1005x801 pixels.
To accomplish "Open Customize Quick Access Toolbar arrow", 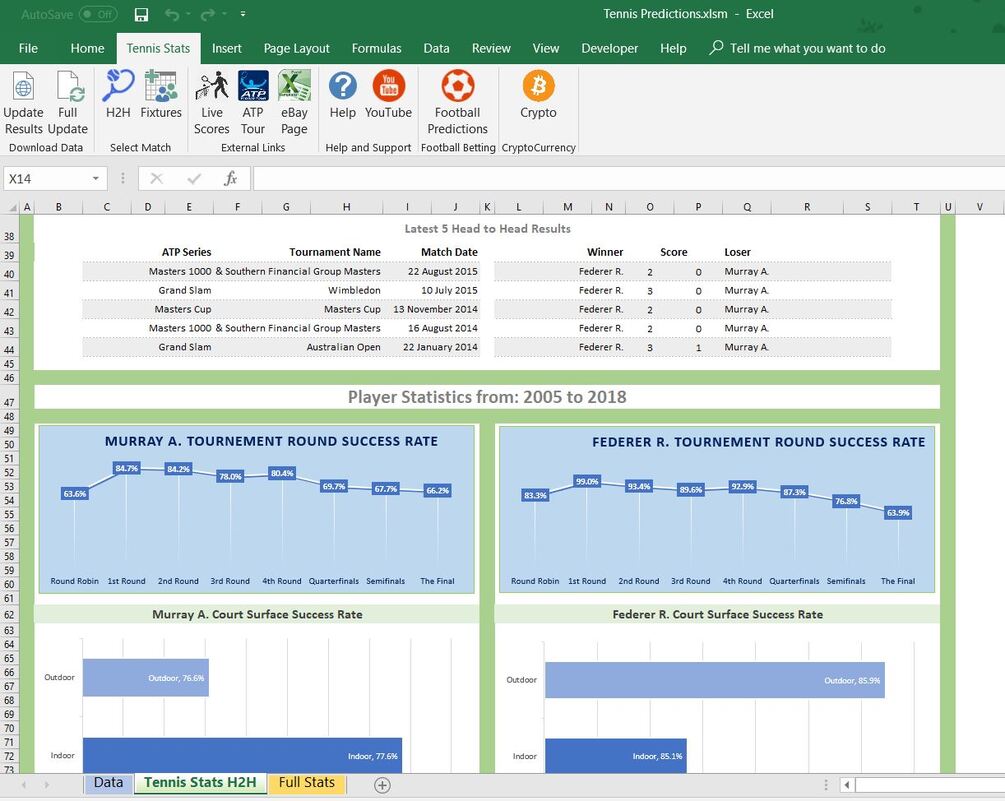I will click(243, 14).
